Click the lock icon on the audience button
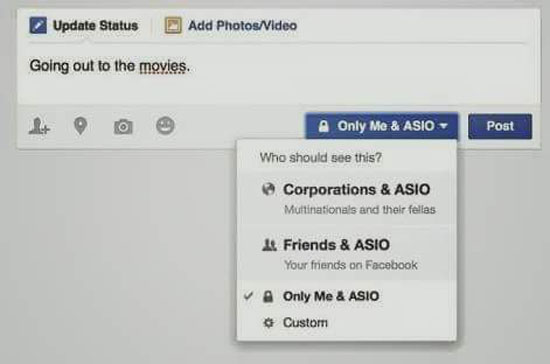 (324, 126)
